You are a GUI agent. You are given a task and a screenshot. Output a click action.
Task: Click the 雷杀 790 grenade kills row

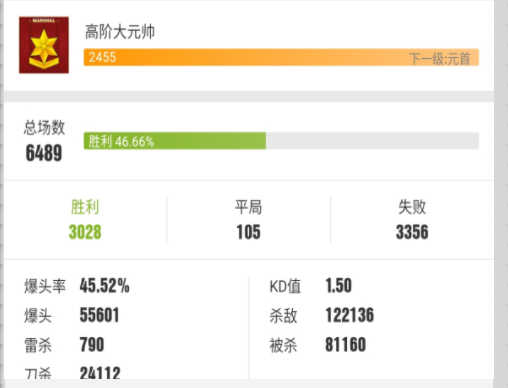tap(64, 345)
